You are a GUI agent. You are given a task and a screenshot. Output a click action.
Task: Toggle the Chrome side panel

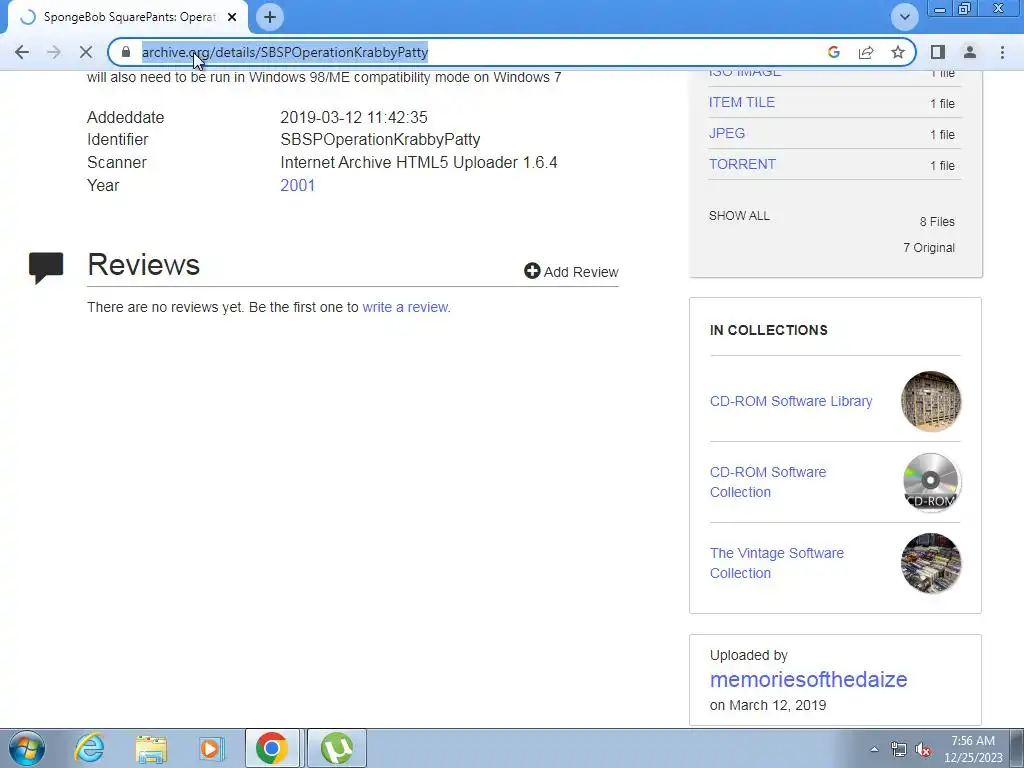coord(938,52)
